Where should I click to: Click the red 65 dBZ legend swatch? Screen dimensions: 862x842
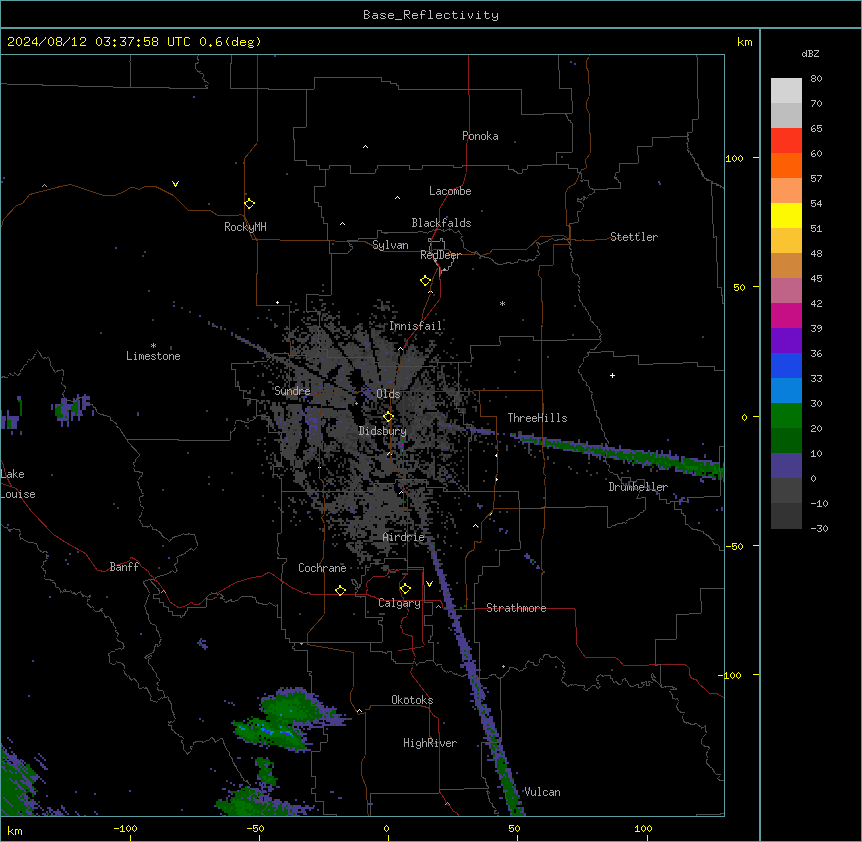[x=786, y=141]
